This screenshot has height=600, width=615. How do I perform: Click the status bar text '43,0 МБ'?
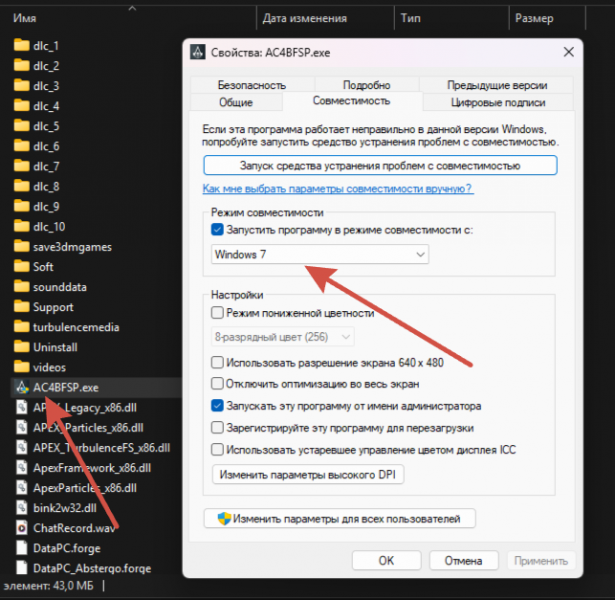coord(73,585)
